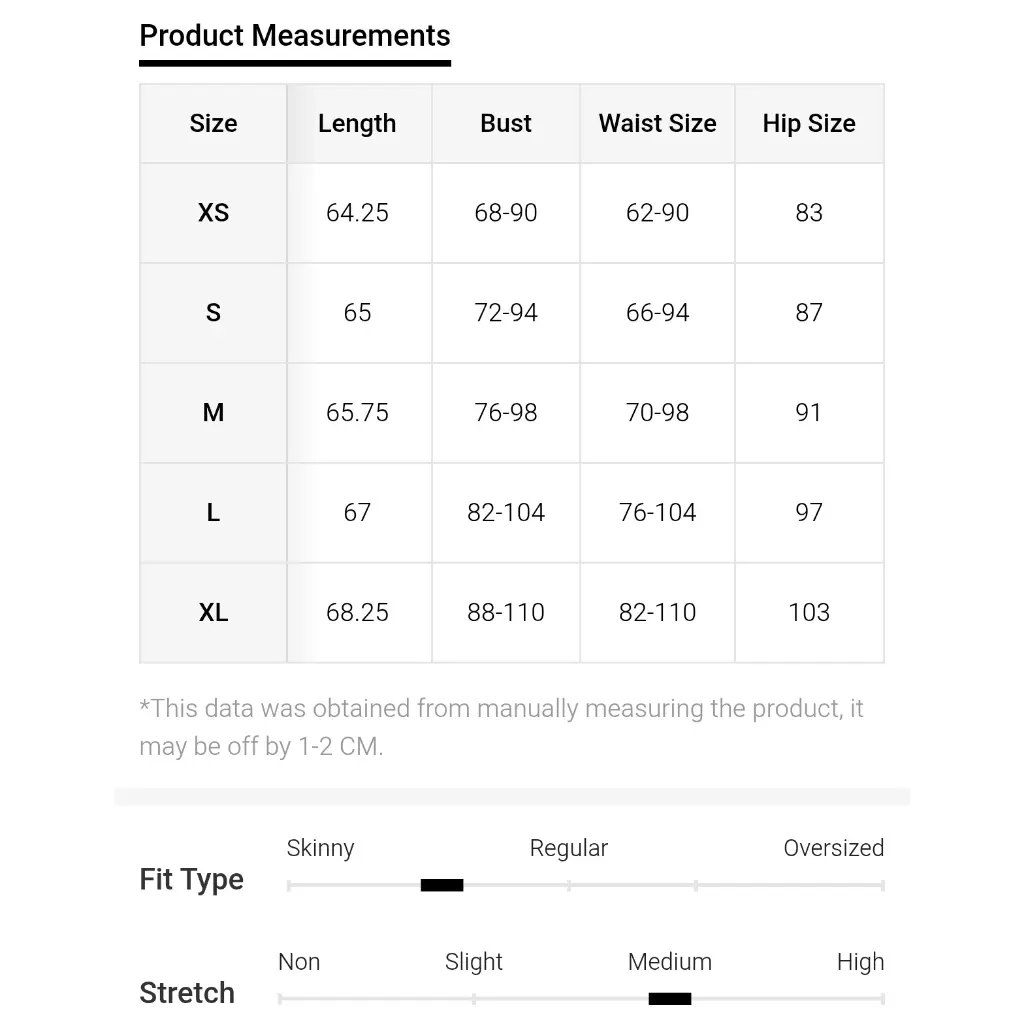Select the M size row label
The image size is (1024, 1024).
(213, 413)
